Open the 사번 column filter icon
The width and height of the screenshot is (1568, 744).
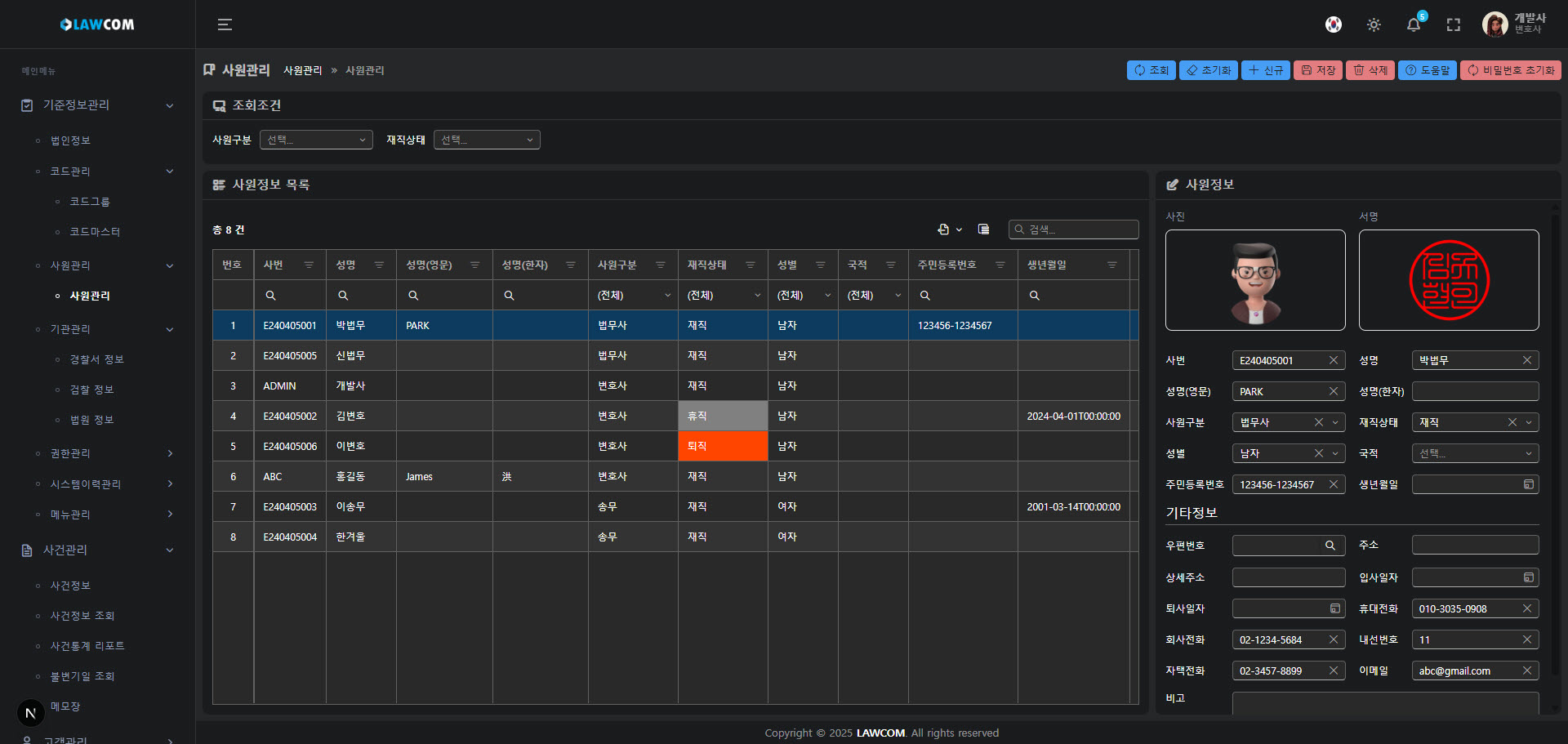(x=309, y=265)
